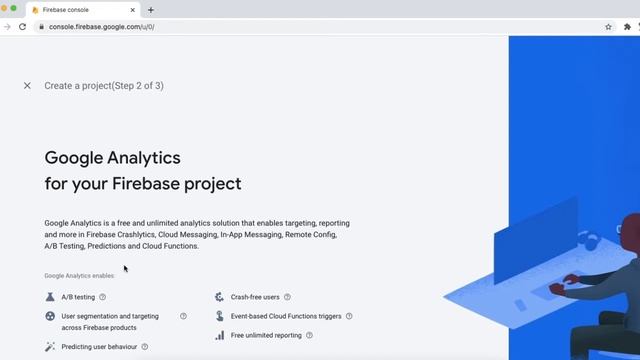Click the User segmentation and targeting label
The height and width of the screenshot is (360, 640).
coord(110,322)
